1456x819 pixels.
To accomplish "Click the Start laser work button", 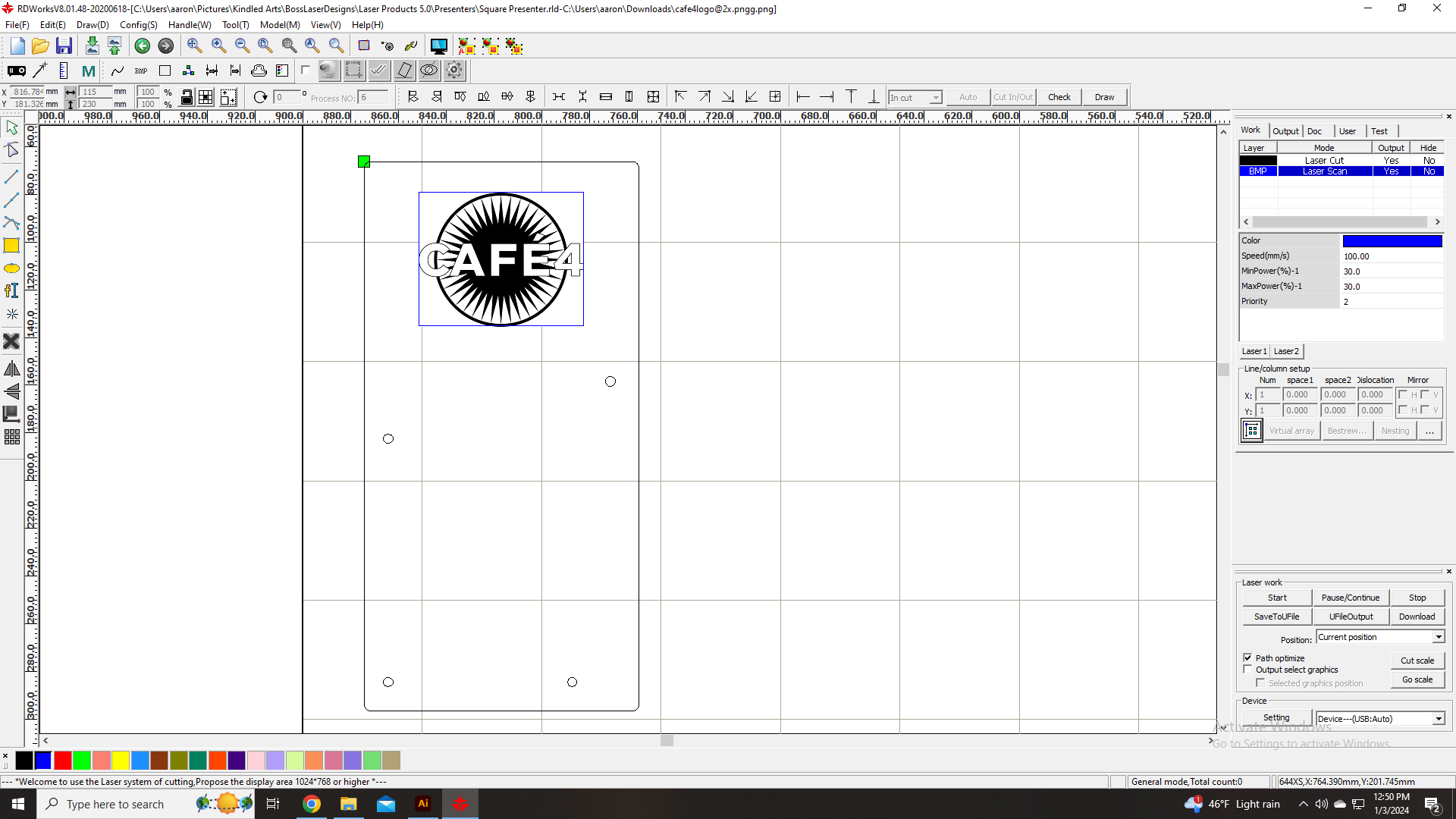I will (x=1277, y=598).
